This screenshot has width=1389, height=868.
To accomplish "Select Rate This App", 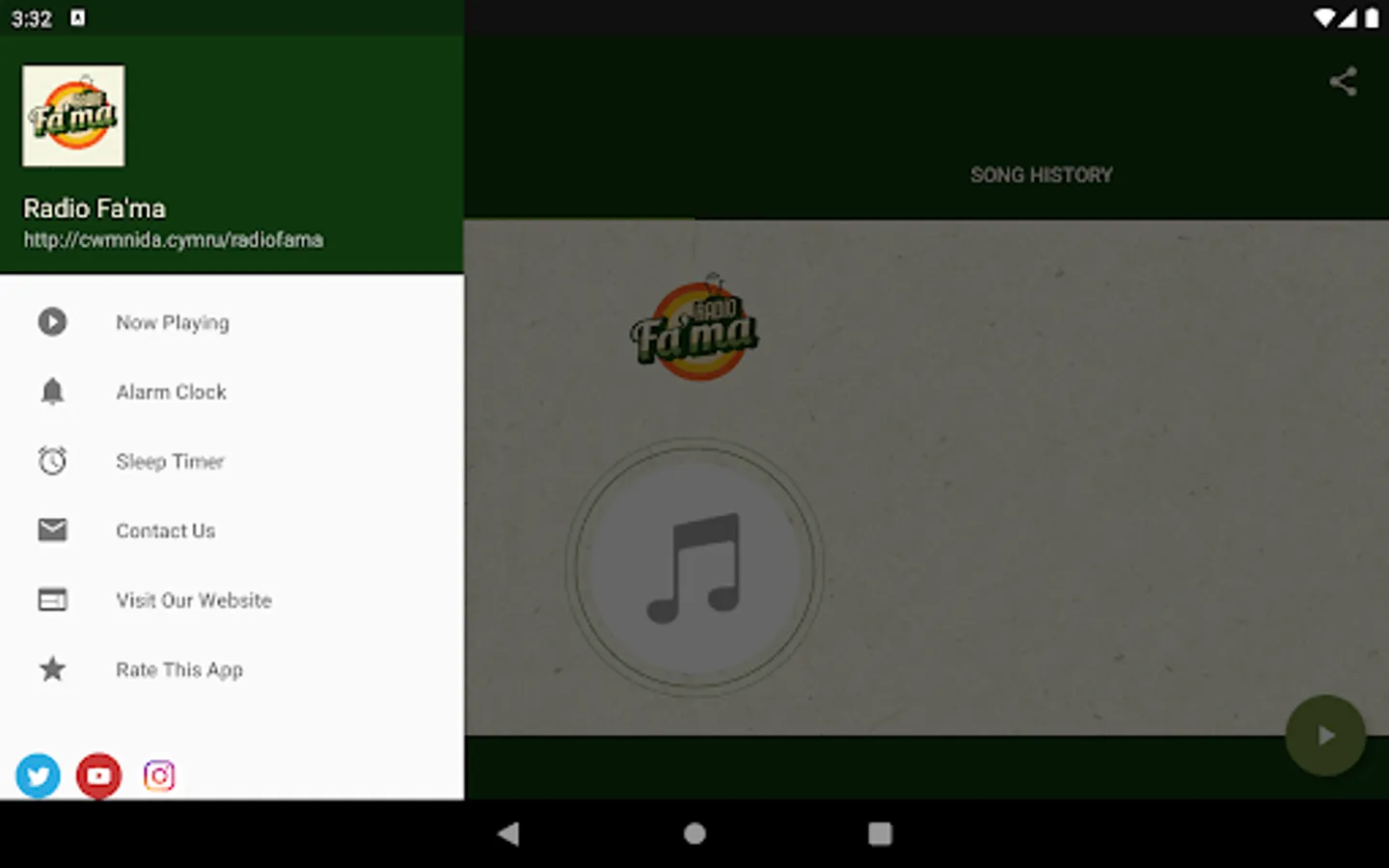I will (231, 669).
